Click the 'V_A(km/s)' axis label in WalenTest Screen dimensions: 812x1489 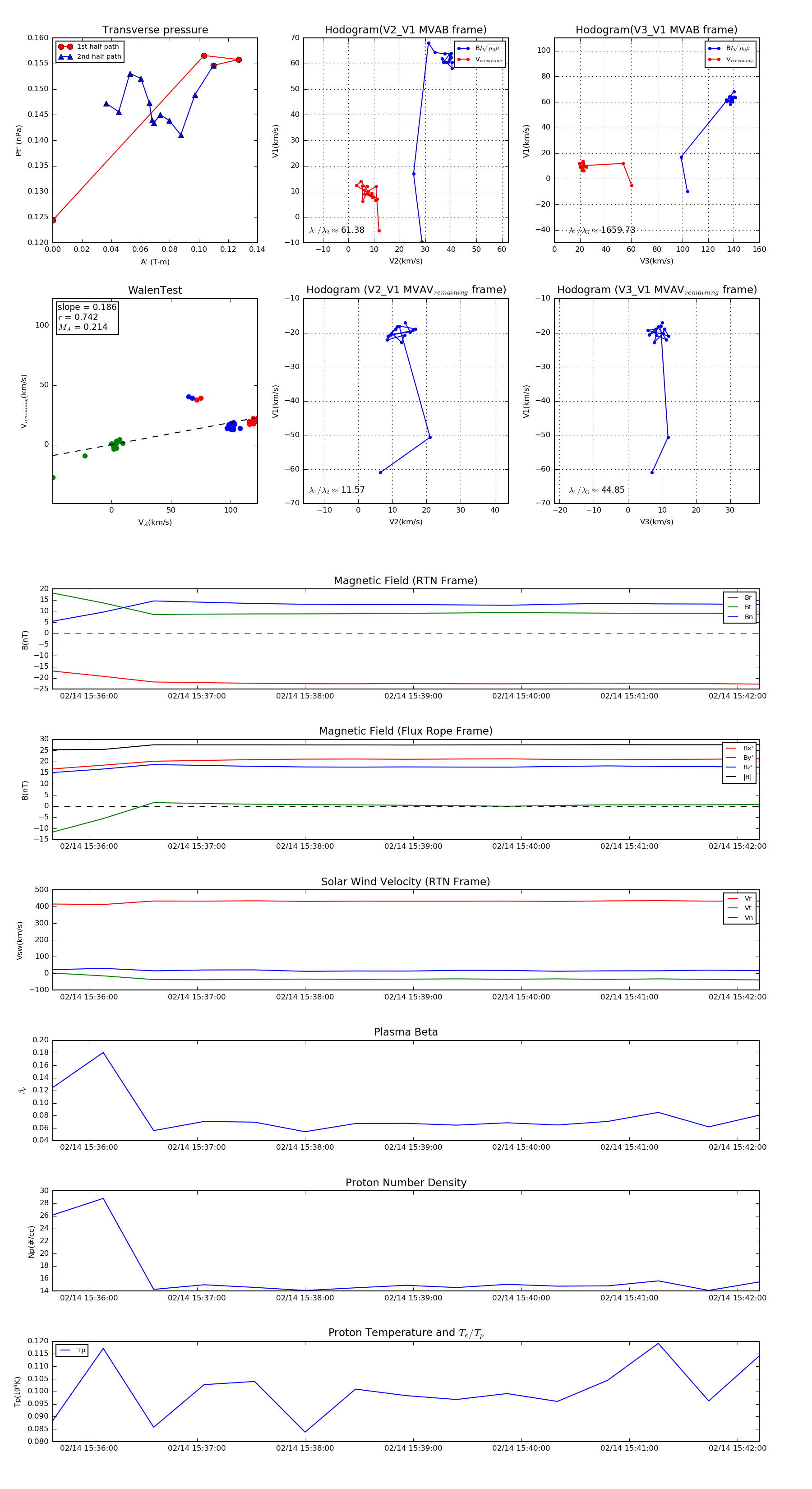coord(155,523)
